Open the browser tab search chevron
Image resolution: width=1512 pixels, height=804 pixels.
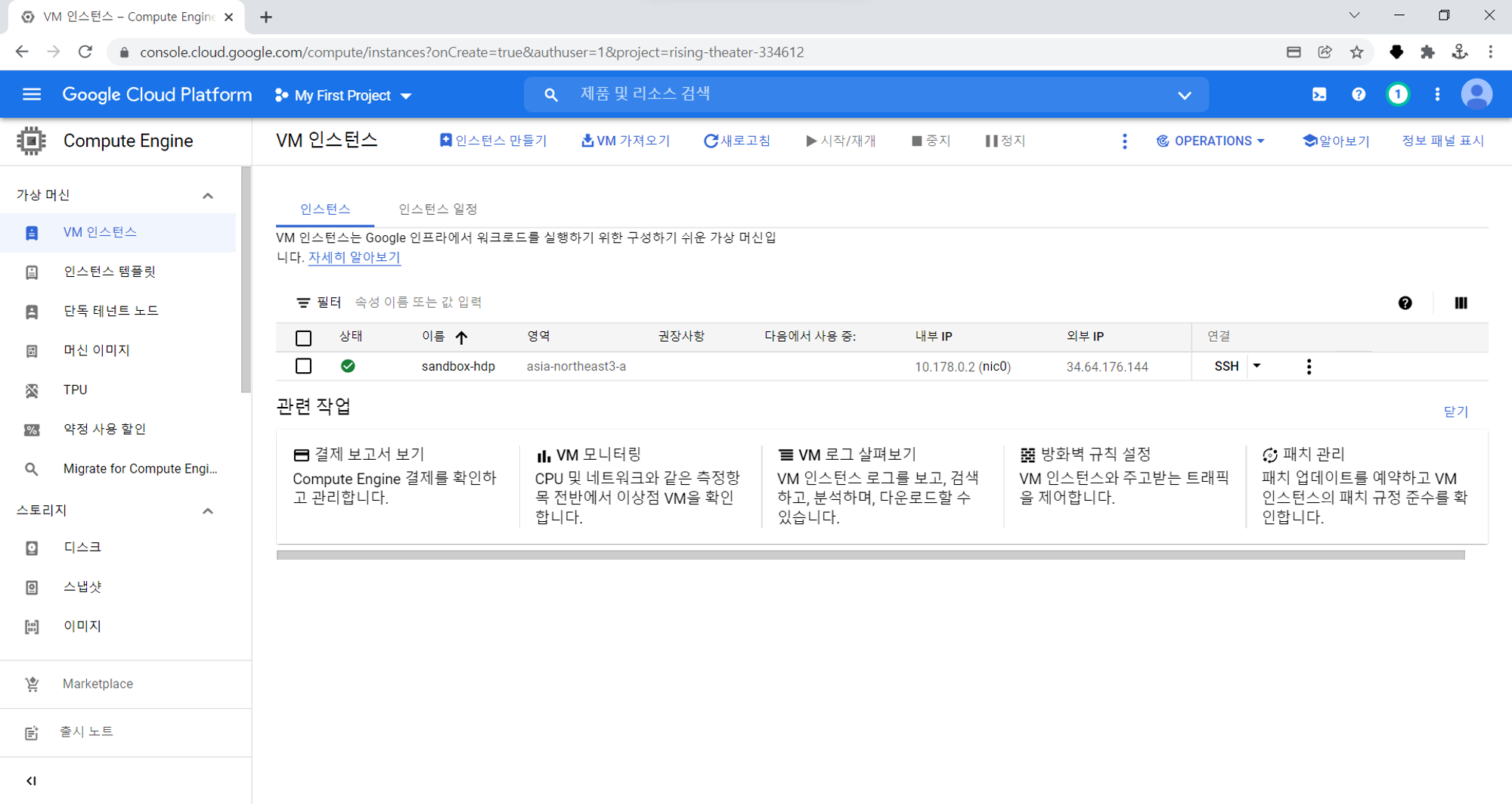tap(1354, 15)
